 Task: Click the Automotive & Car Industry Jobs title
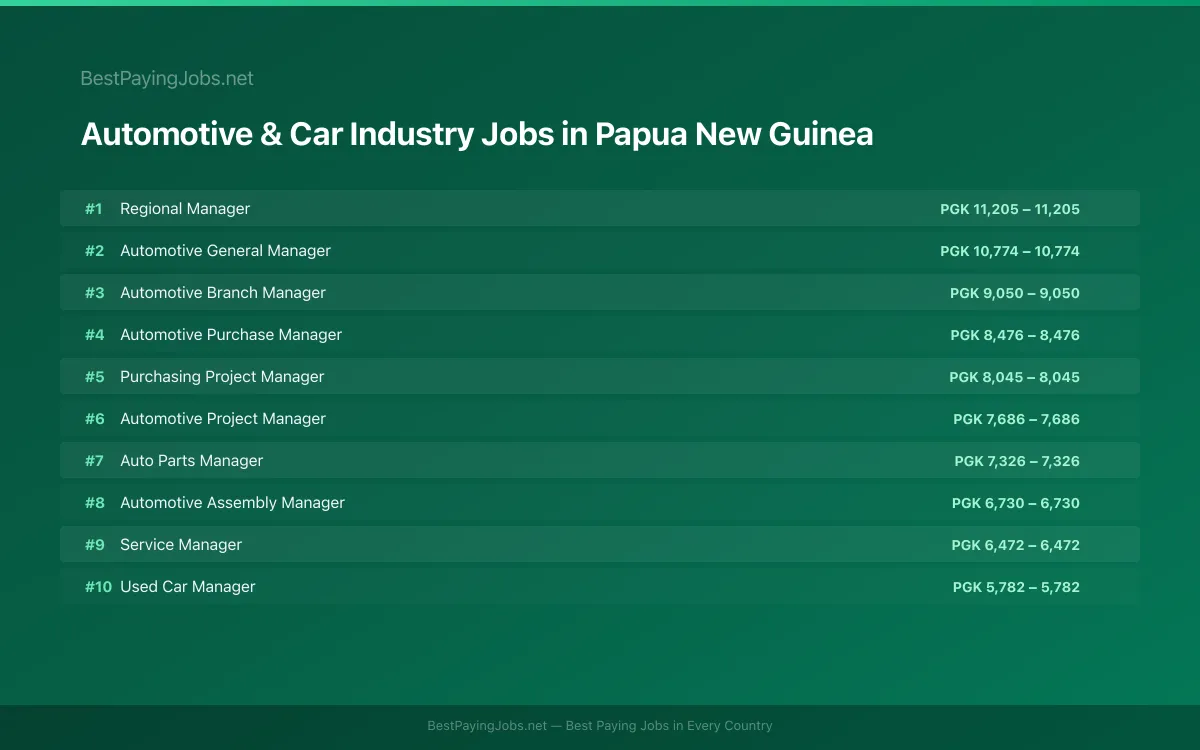pyautogui.click(x=477, y=134)
